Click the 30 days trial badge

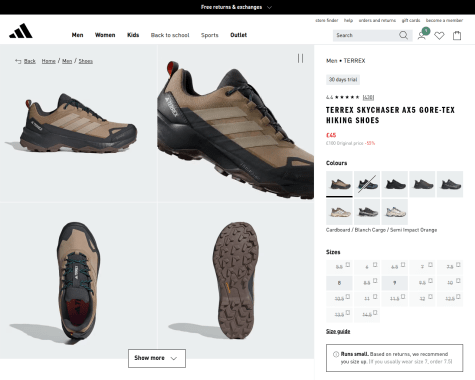point(343,80)
